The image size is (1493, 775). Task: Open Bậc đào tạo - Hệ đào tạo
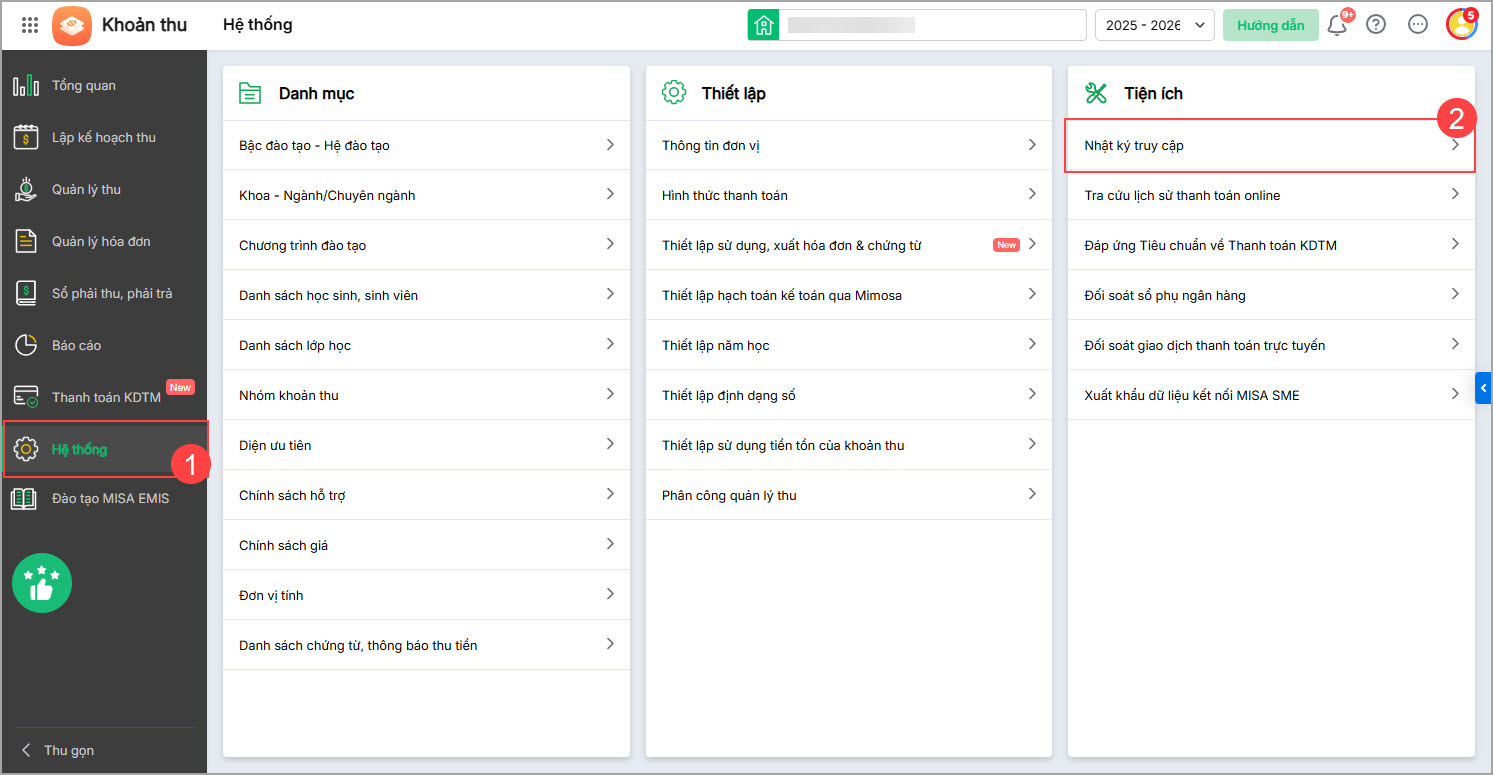pyautogui.click(x=426, y=145)
